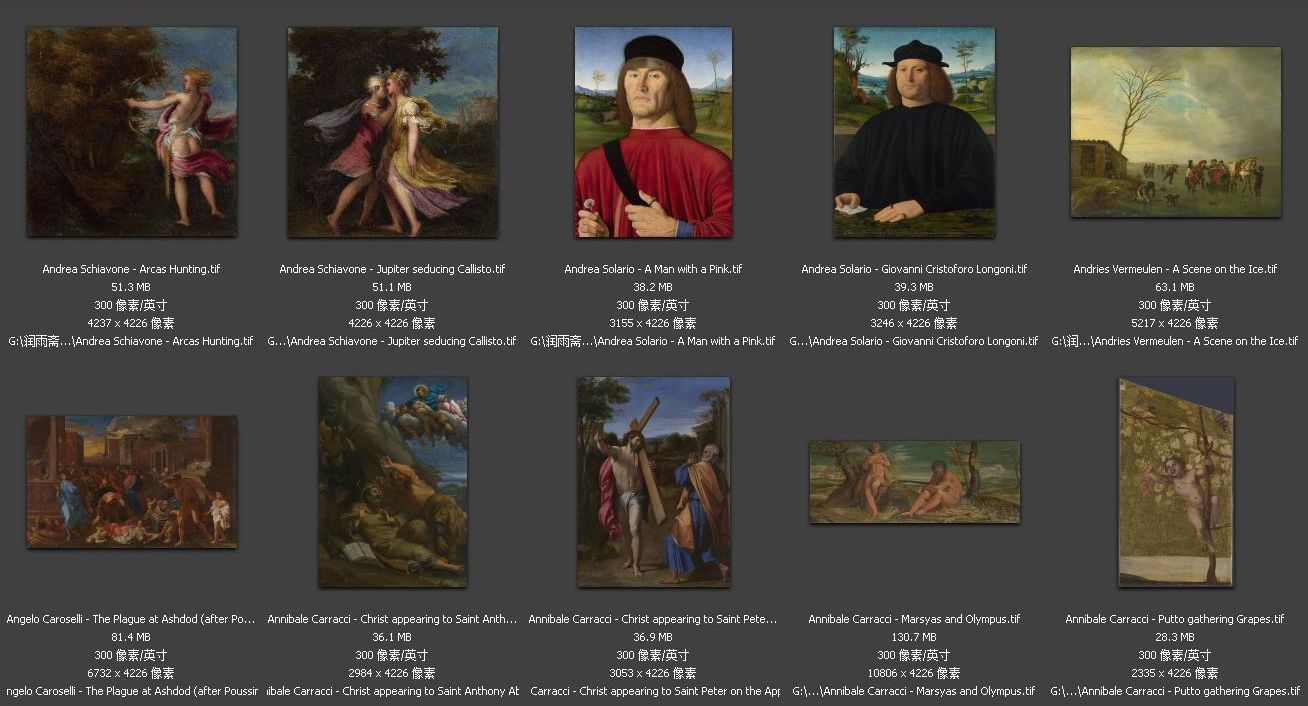
Task: Click the Arcas Hunting file path text
Action: [131, 341]
